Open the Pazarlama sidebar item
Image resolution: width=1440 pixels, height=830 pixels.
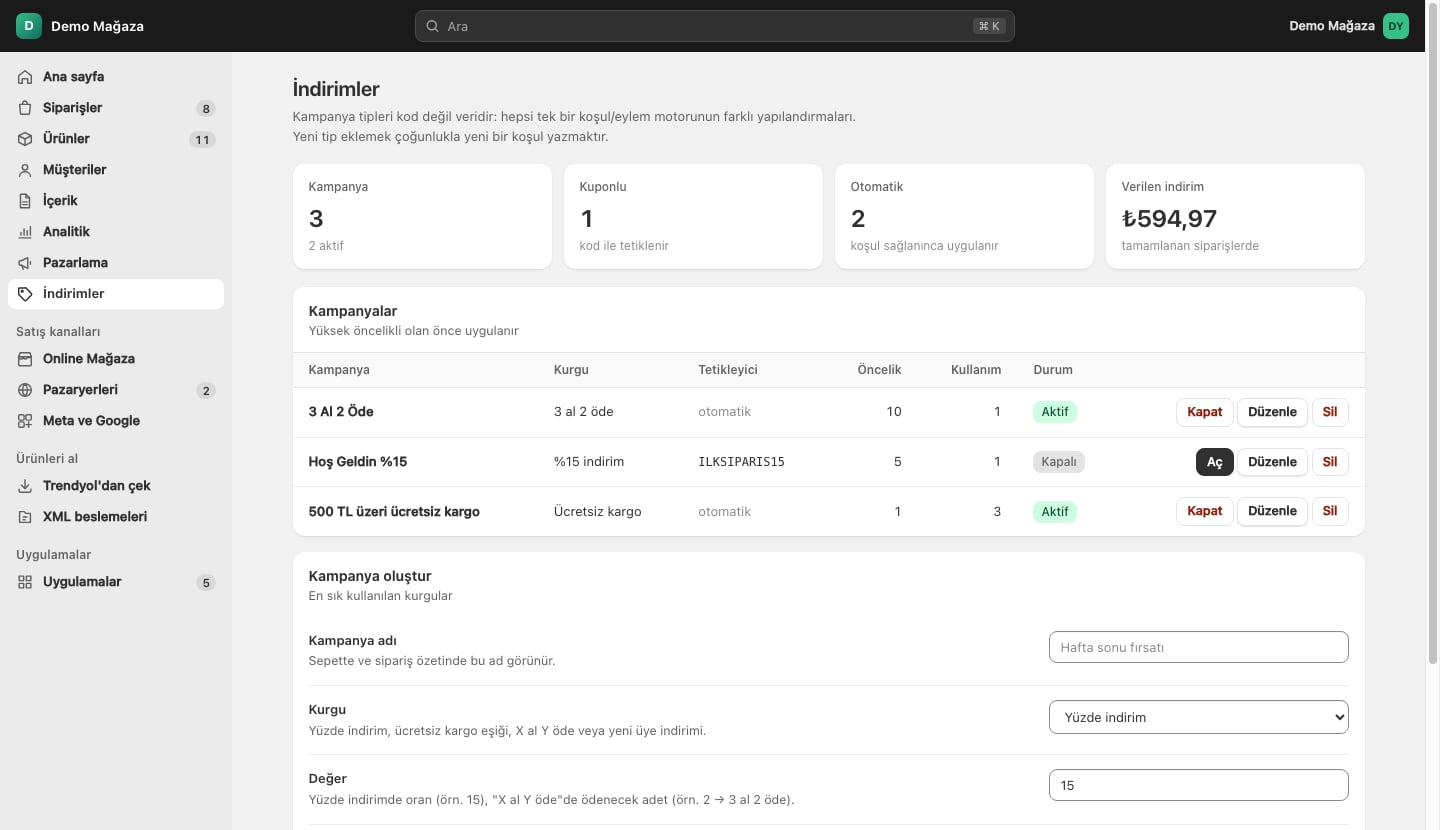click(x=116, y=263)
